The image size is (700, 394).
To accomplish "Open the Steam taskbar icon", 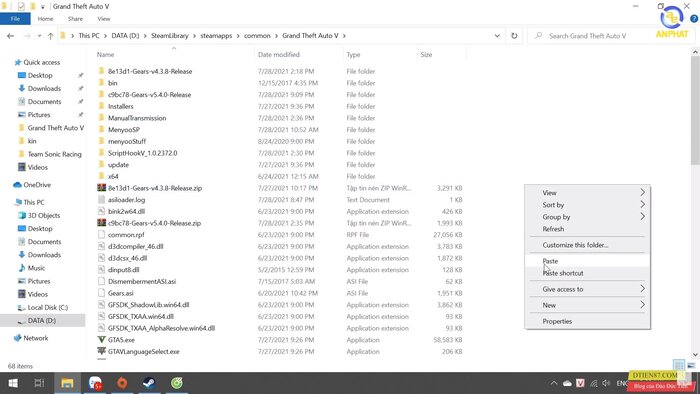I will tap(149, 383).
